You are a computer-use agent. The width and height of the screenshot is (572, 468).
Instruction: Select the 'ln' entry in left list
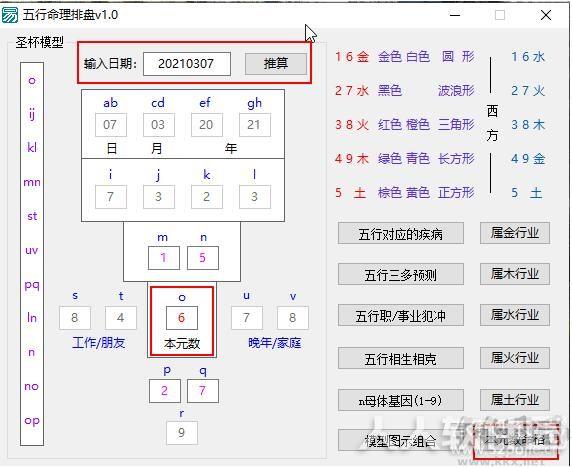32,318
